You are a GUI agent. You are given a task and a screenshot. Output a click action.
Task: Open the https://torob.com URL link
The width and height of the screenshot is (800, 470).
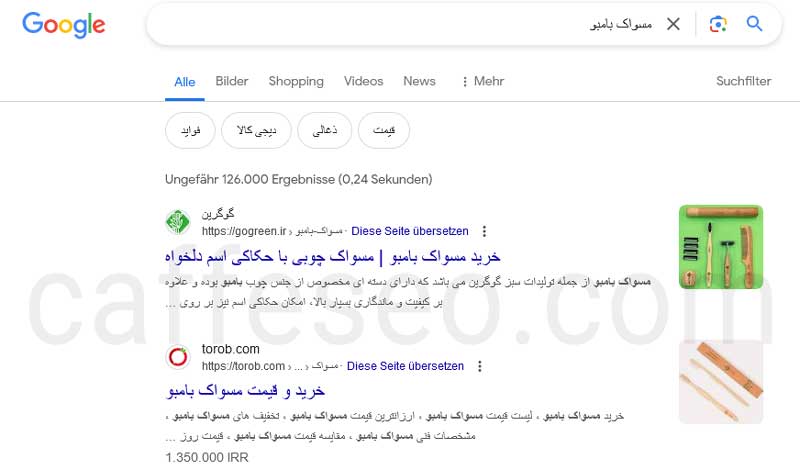(270, 366)
